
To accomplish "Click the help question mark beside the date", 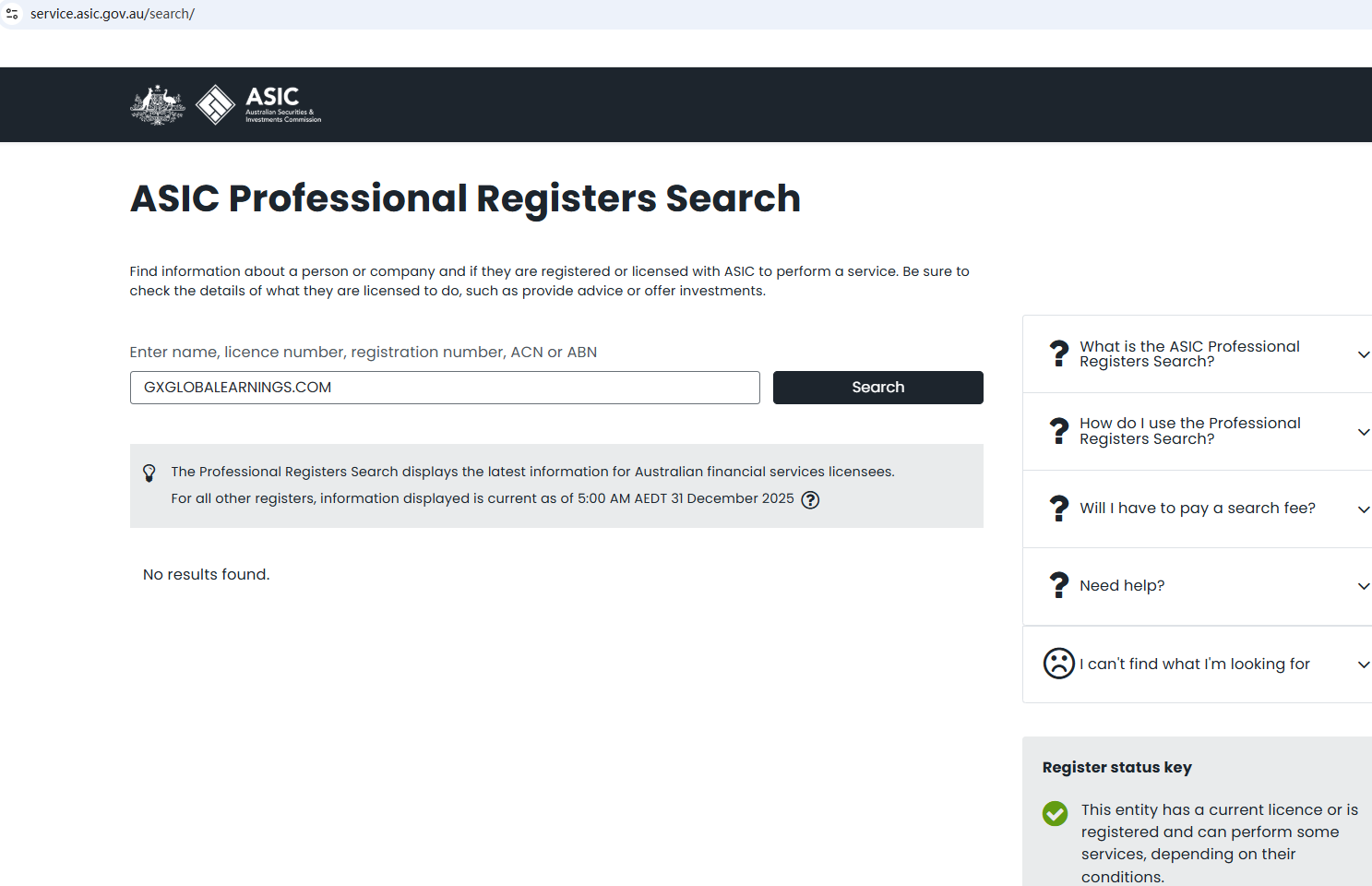I will click(810, 499).
